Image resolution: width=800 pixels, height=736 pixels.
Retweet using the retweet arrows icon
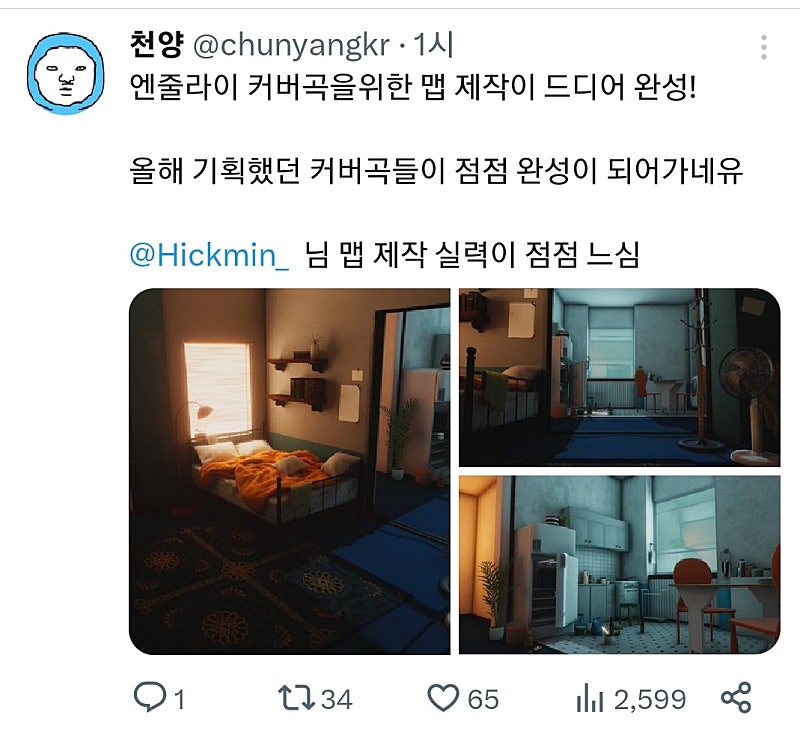[x=296, y=698]
